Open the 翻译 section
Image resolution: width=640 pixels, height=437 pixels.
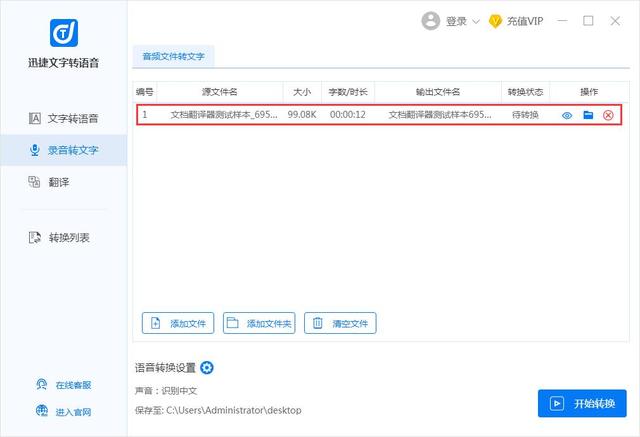click(64, 182)
